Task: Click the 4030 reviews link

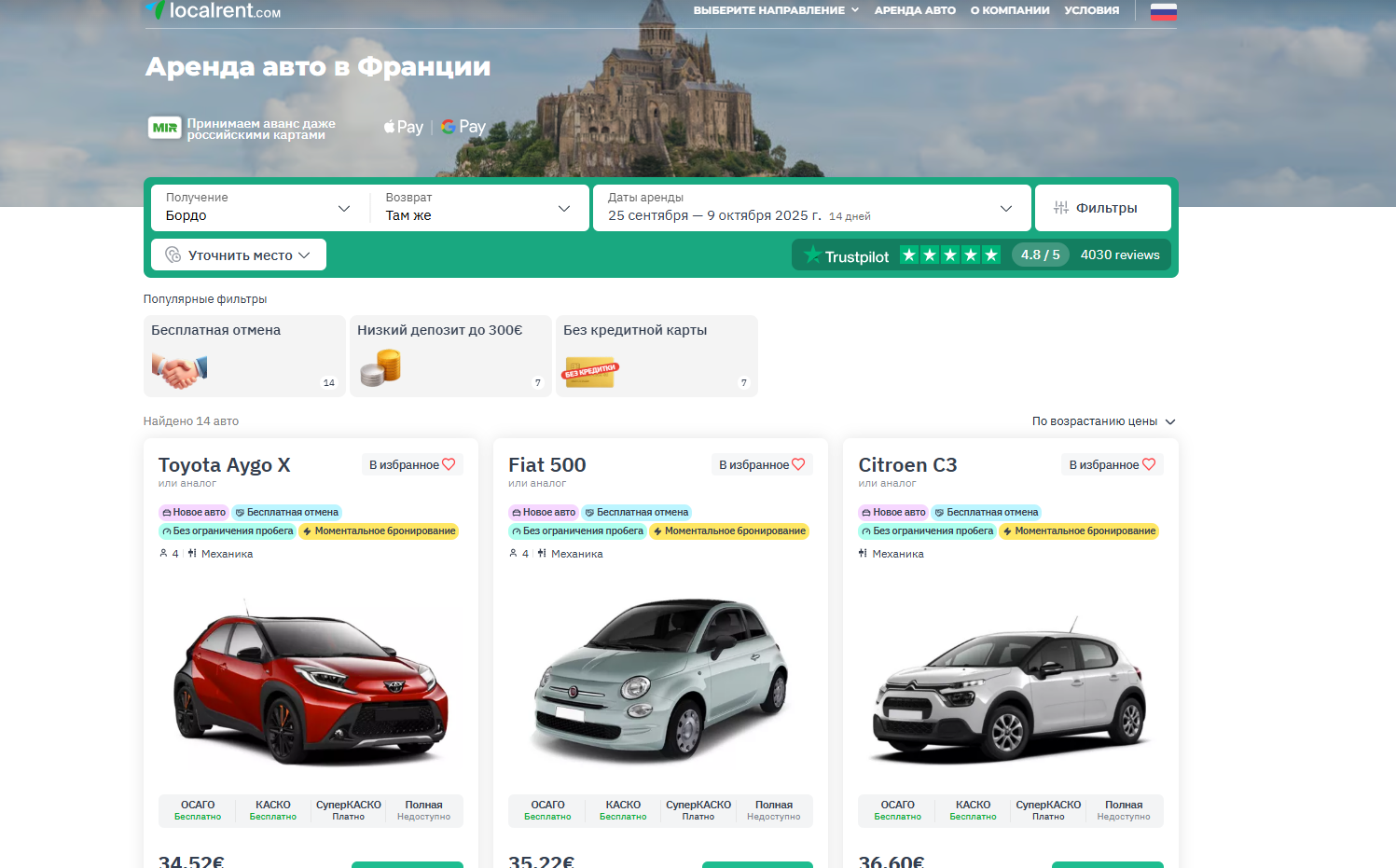Action: [1119, 255]
